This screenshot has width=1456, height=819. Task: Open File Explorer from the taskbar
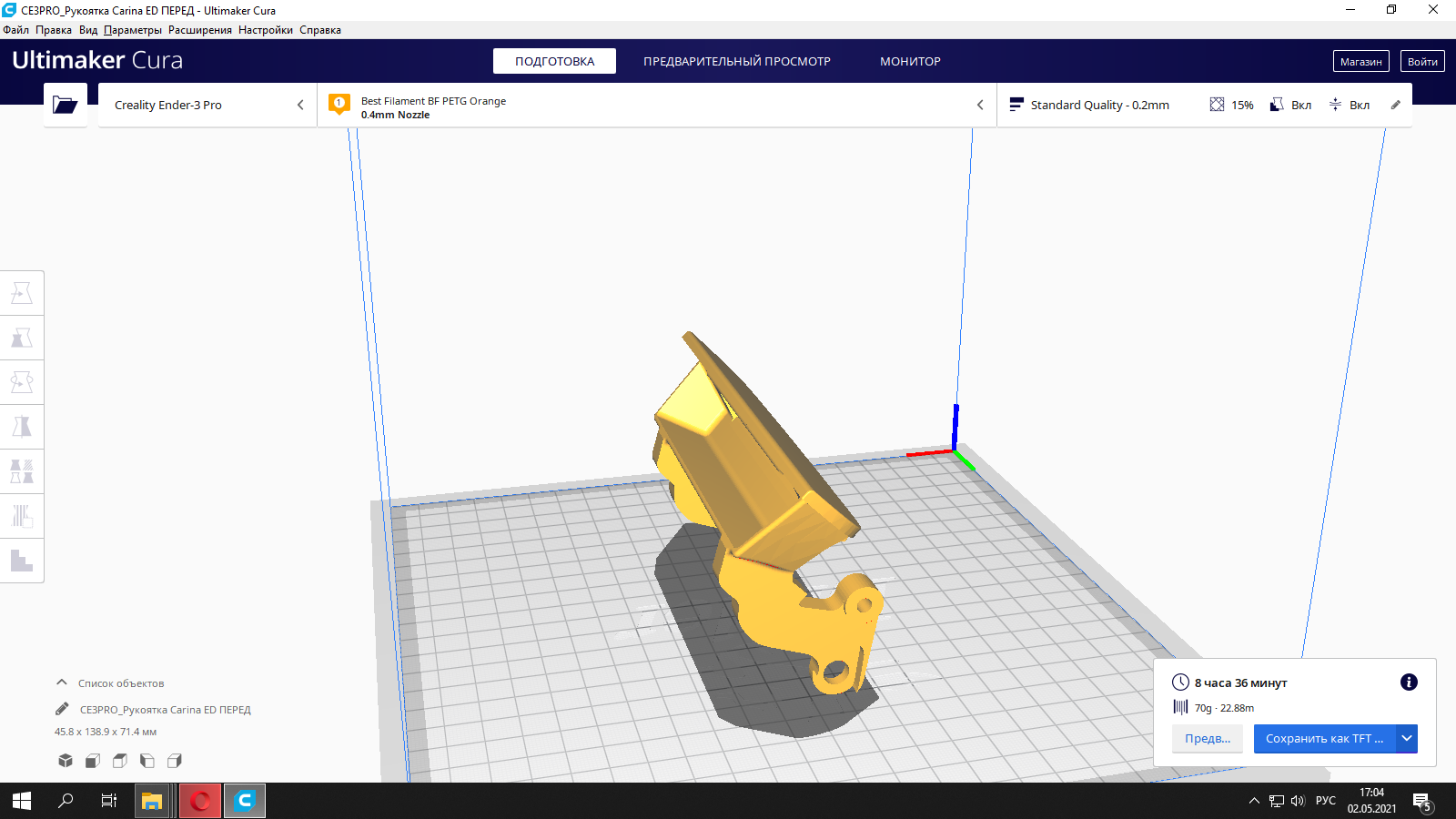152,801
